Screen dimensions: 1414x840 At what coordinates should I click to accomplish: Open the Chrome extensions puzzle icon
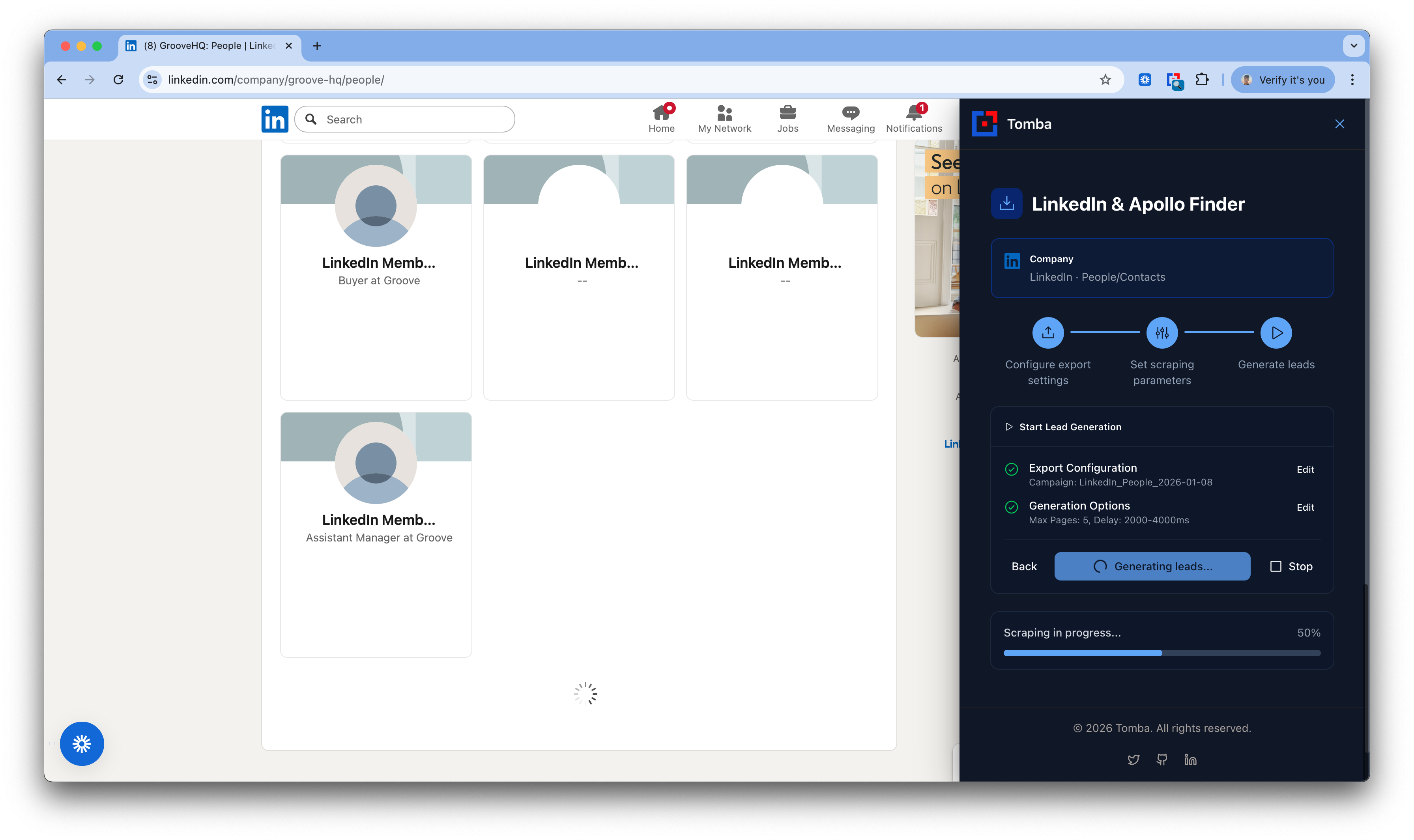[1202, 80]
